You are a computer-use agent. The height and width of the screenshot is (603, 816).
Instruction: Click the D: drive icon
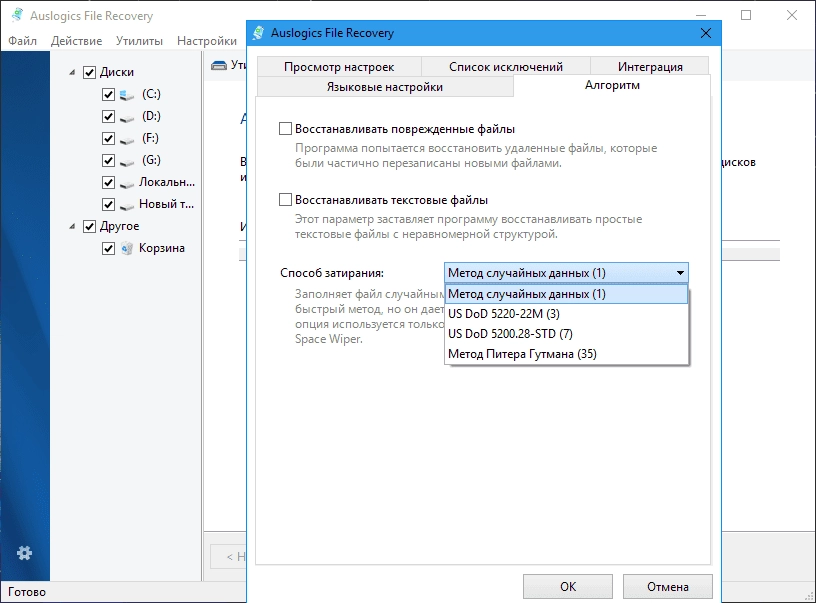pos(126,117)
